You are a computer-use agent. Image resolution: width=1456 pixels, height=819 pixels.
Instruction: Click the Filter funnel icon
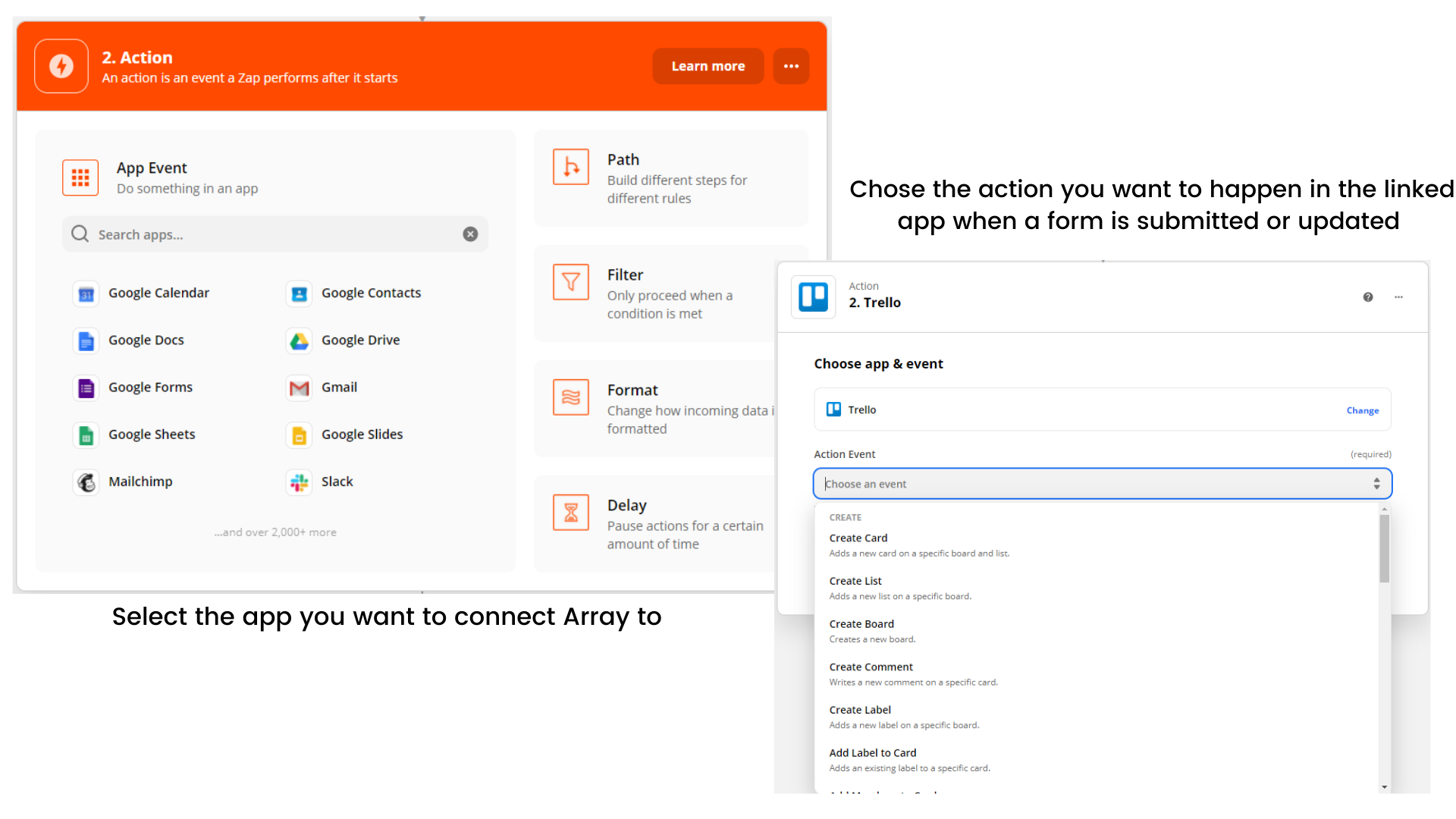(571, 282)
